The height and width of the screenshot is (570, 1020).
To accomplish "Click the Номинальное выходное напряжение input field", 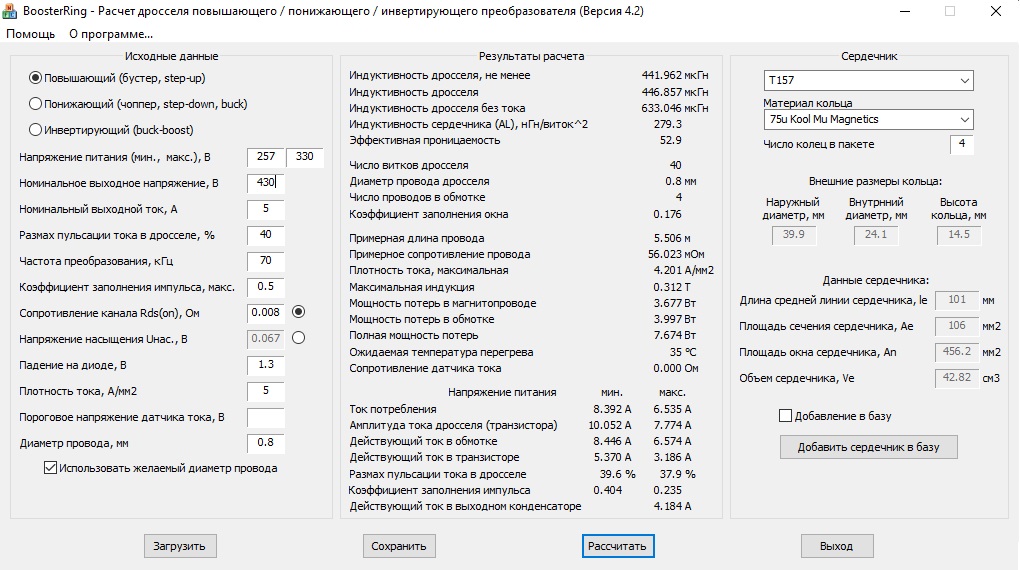I will pos(265,183).
